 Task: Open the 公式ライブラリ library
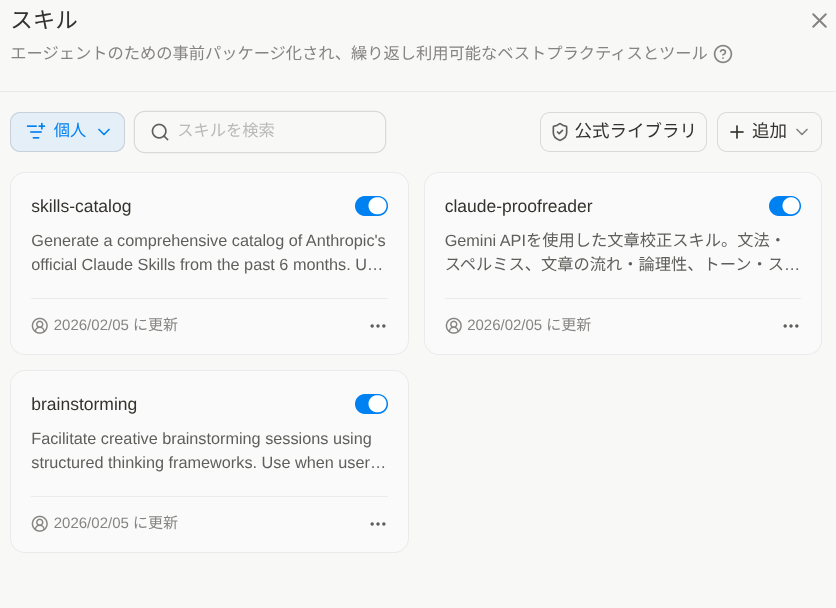pos(623,132)
